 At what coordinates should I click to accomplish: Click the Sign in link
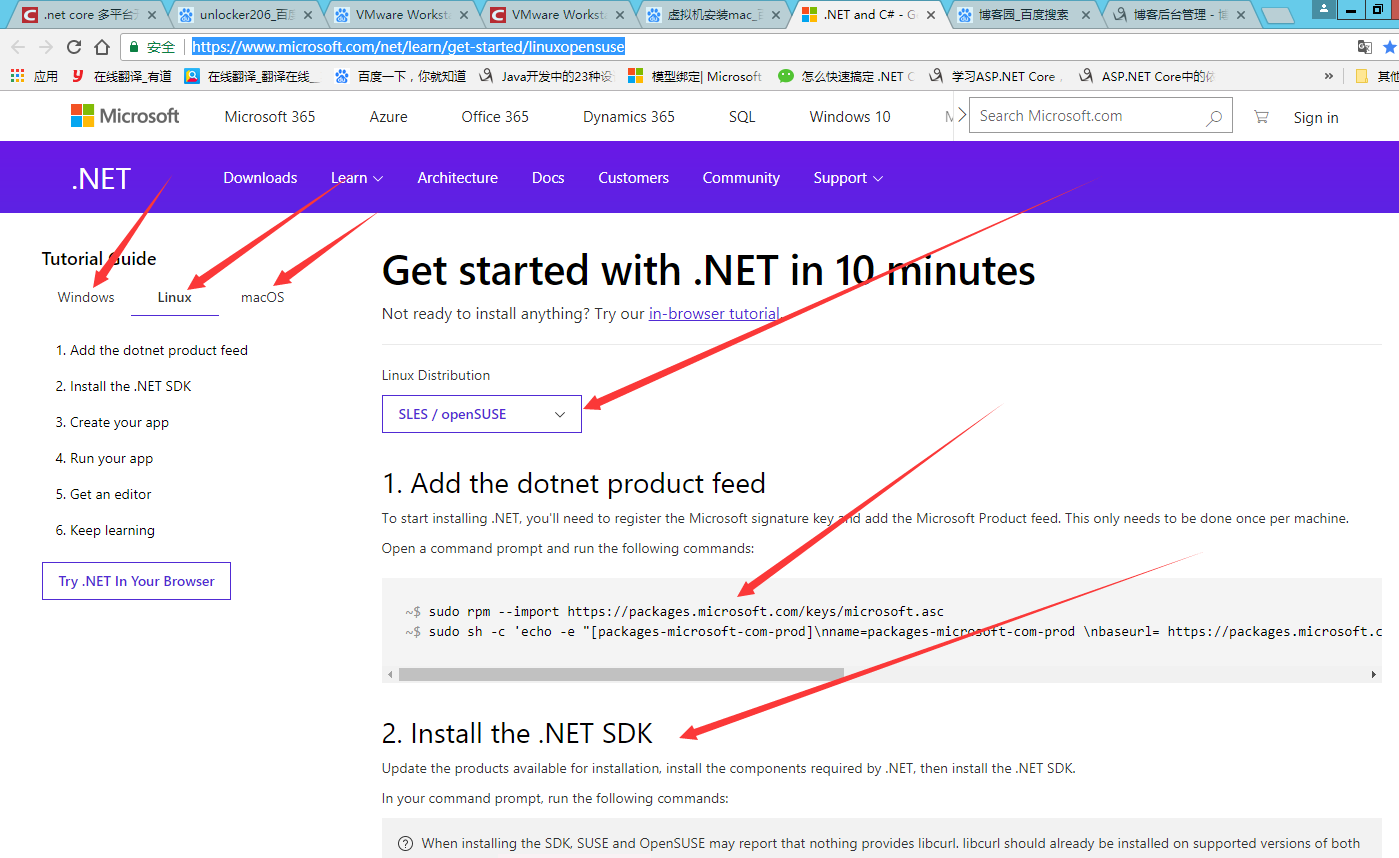(1316, 118)
